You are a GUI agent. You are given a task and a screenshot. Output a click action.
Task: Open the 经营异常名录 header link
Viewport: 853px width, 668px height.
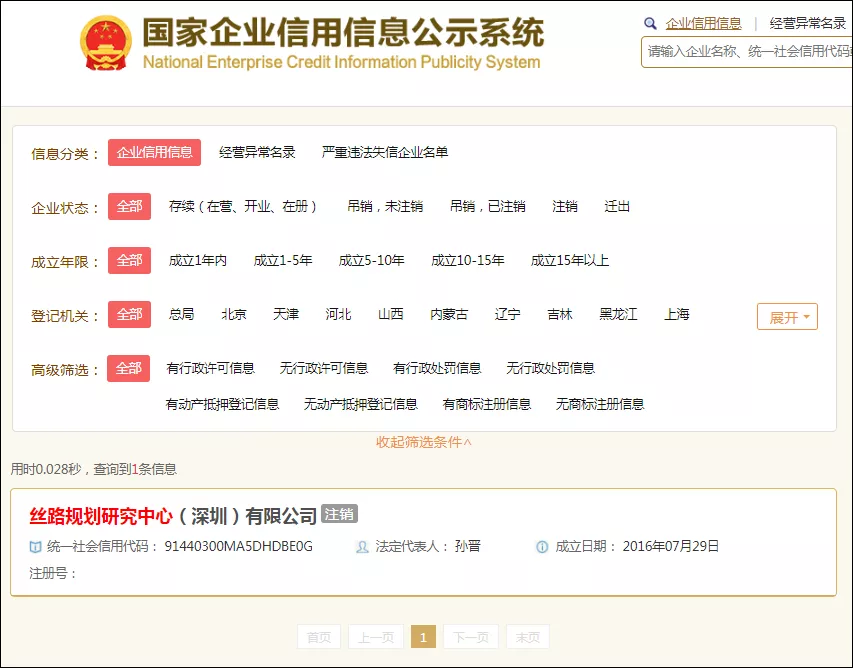(x=808, y=23)
